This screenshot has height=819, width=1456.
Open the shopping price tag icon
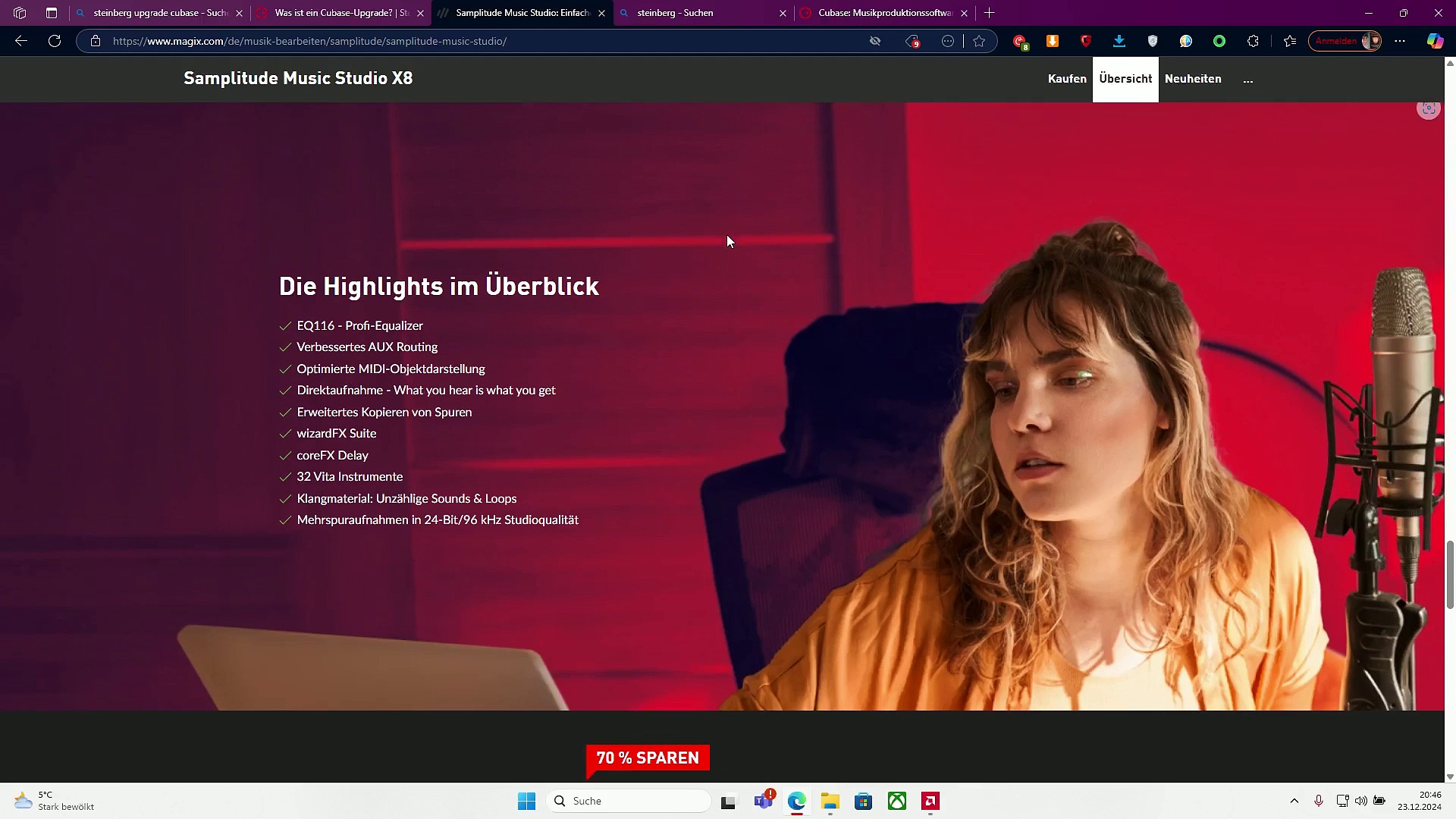[913, 41]
